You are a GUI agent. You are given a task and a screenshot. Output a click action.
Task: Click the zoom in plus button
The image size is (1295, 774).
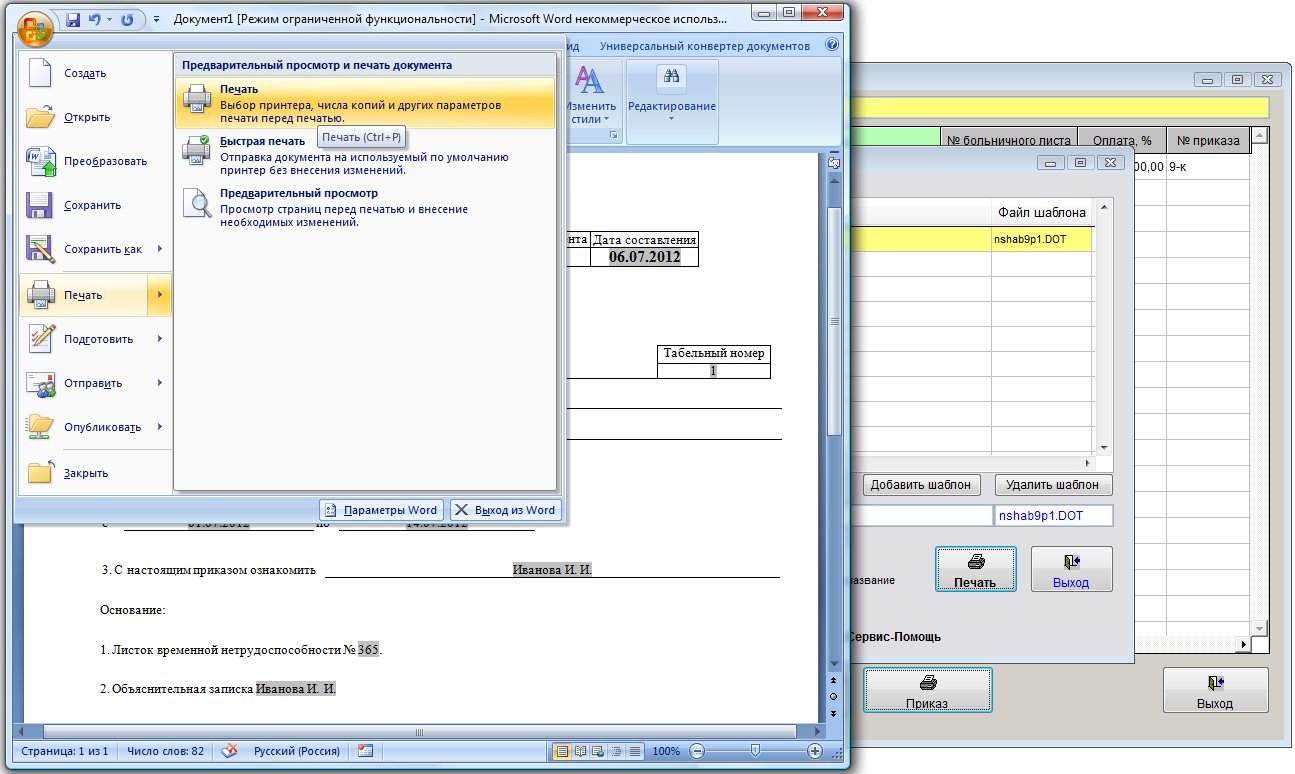[815, 751]
